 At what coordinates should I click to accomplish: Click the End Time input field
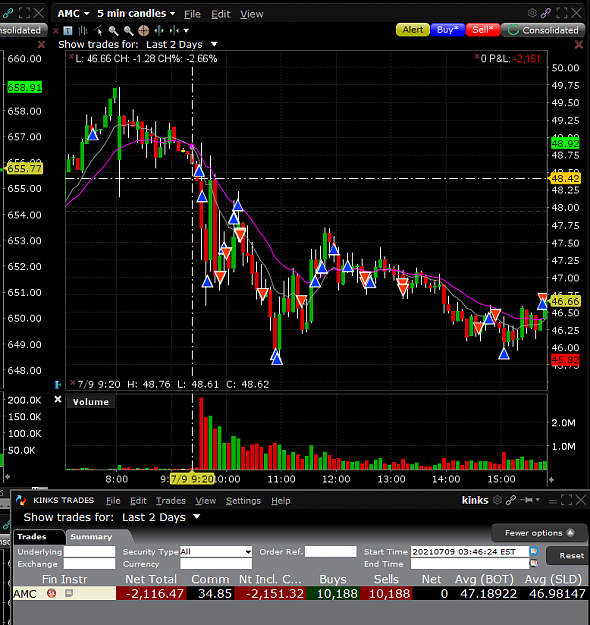[x=470, y=564]
